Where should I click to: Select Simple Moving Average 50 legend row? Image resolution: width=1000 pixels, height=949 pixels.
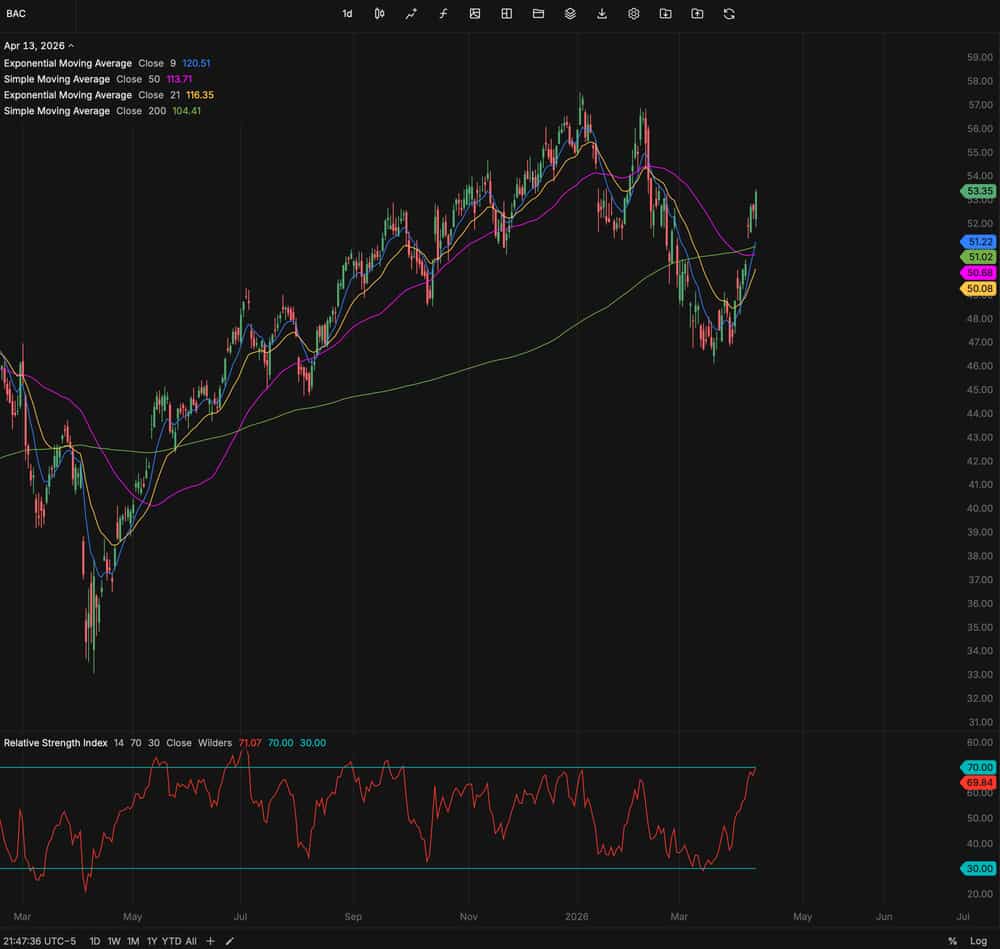(98, 79)
